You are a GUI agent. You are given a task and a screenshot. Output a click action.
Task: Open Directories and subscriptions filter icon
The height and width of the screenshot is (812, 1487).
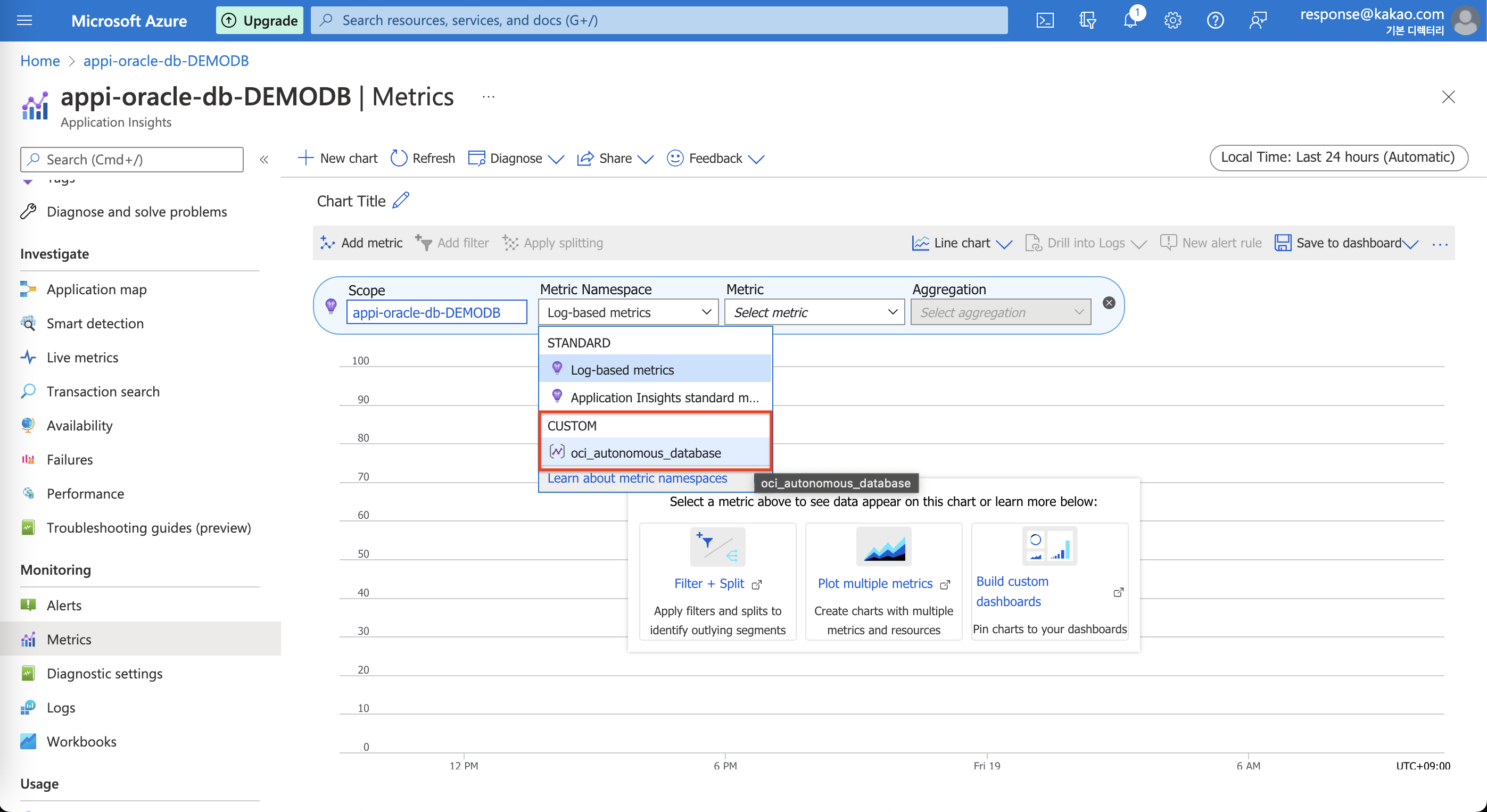click(x=1087, y=21)
